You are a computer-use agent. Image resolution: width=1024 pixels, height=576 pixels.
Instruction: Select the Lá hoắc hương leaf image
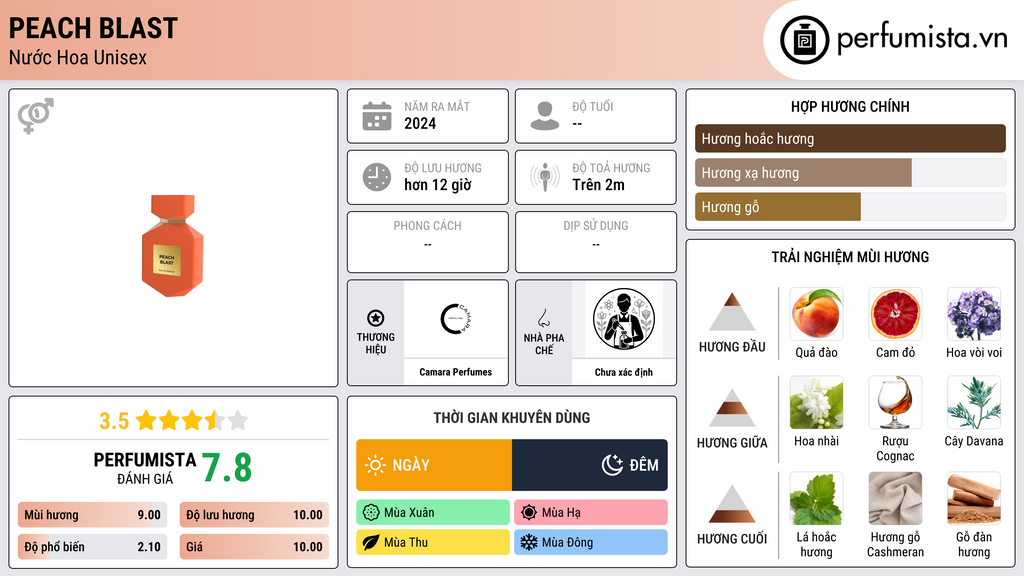click(816, 498)
